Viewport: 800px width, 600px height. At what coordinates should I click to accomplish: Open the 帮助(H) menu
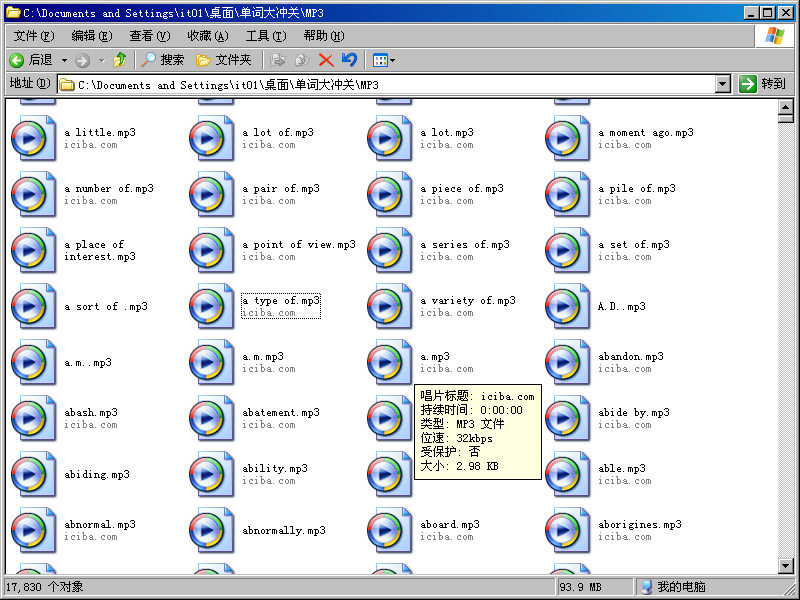[323, 36]
